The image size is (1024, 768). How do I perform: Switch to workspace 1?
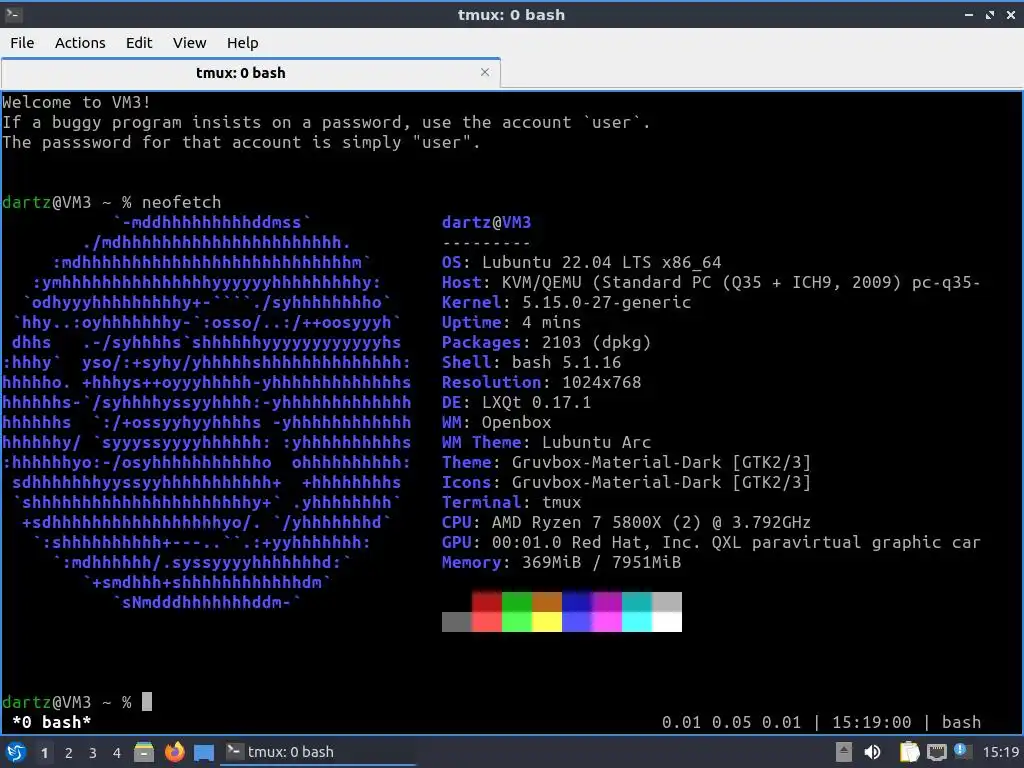tap(44, 753)
